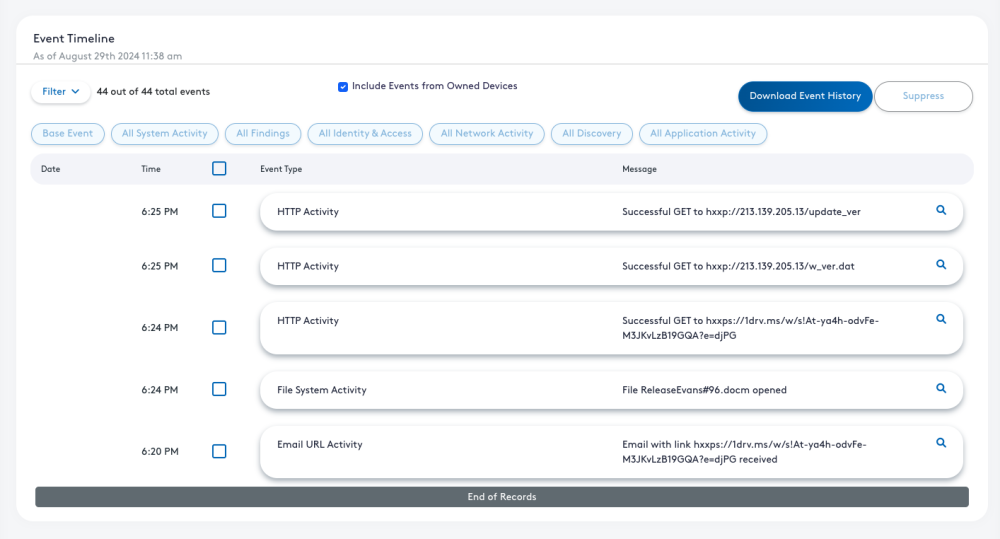
Task: Click message 'Successful GET to hxxp://213.139.205.13/w_ver.dat'
Action: point(739,266)
